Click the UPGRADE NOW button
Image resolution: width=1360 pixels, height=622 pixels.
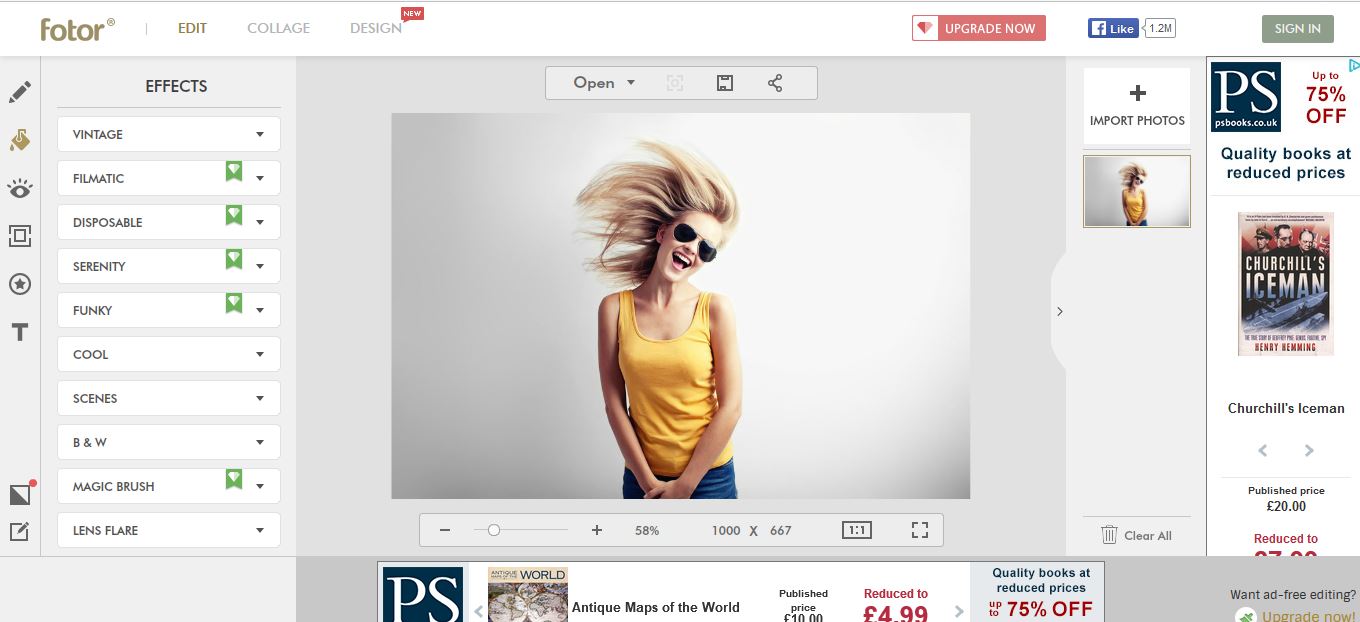click(978, 28)
